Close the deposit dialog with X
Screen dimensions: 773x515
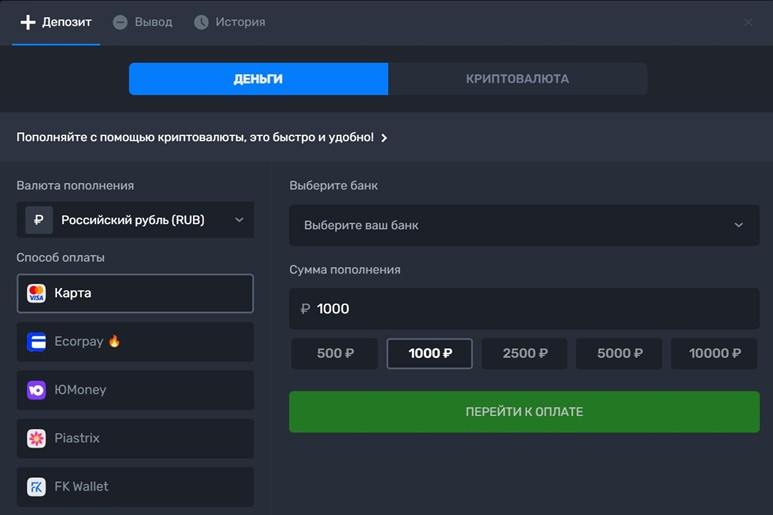tap(748, 22)
